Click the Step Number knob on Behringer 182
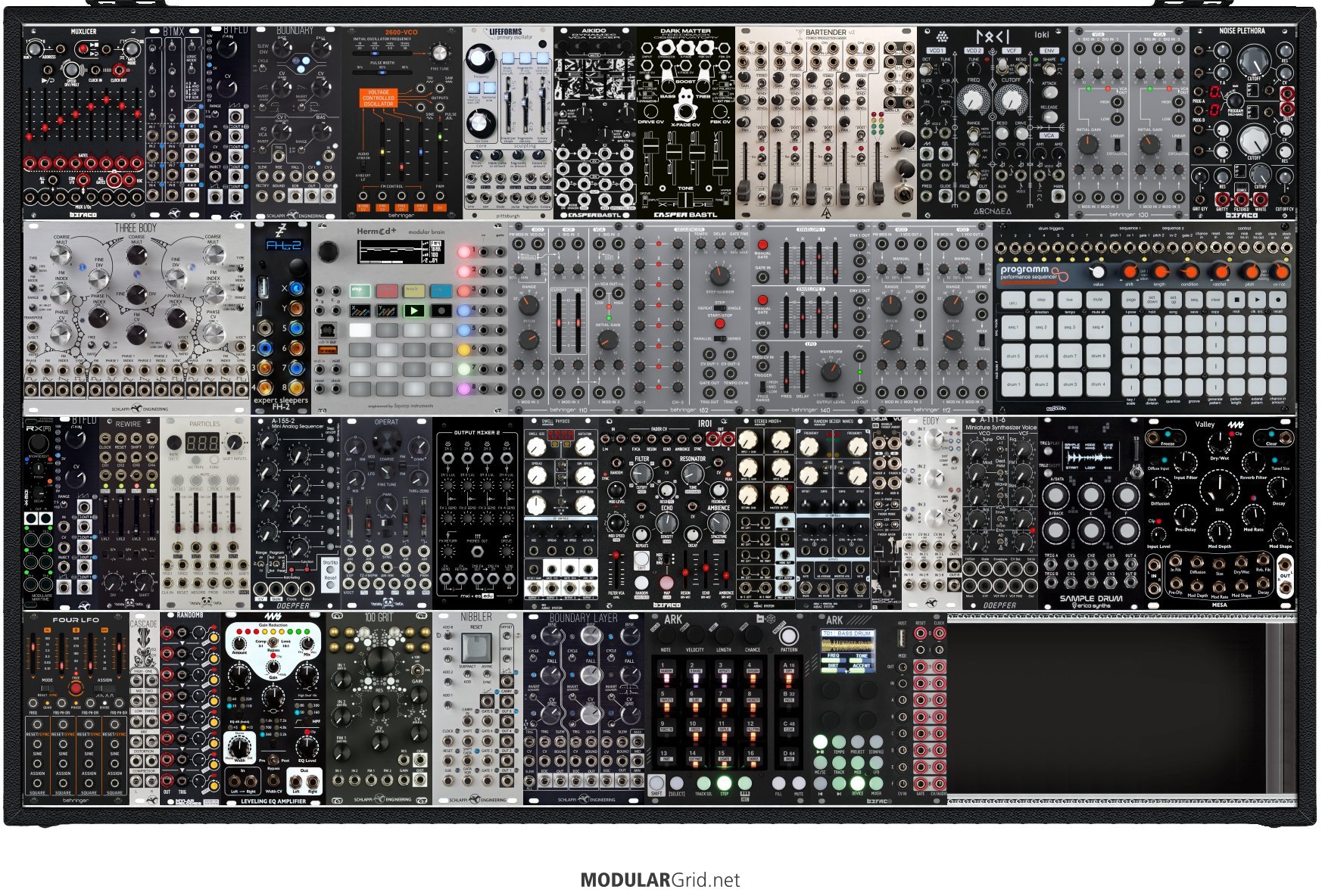Screen dimensions: 1322x896 click(719, 275)
